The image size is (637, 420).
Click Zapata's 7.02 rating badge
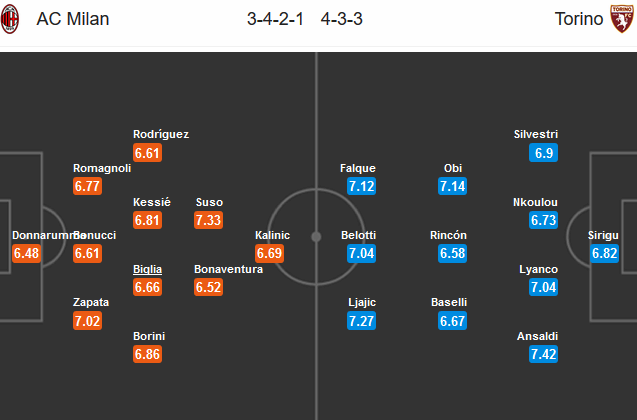tap(88, 320)
